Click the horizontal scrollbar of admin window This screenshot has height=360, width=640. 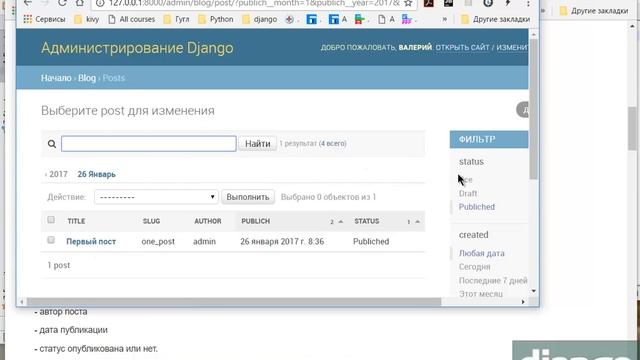tap(234, 302)
